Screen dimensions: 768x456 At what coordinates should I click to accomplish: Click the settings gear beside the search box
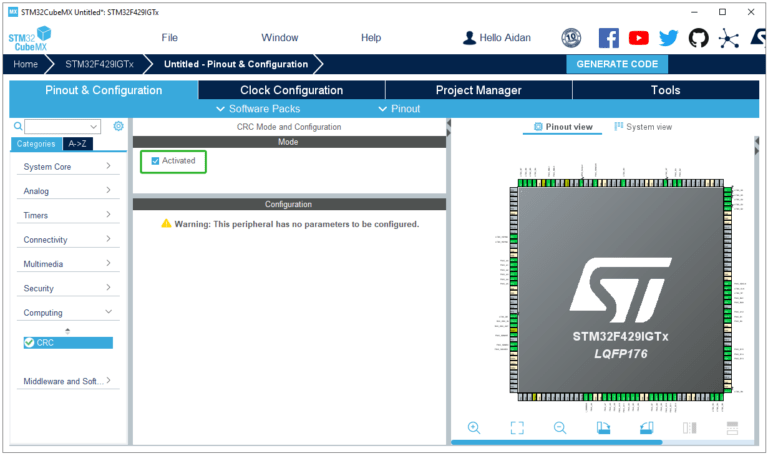(118, 126)
